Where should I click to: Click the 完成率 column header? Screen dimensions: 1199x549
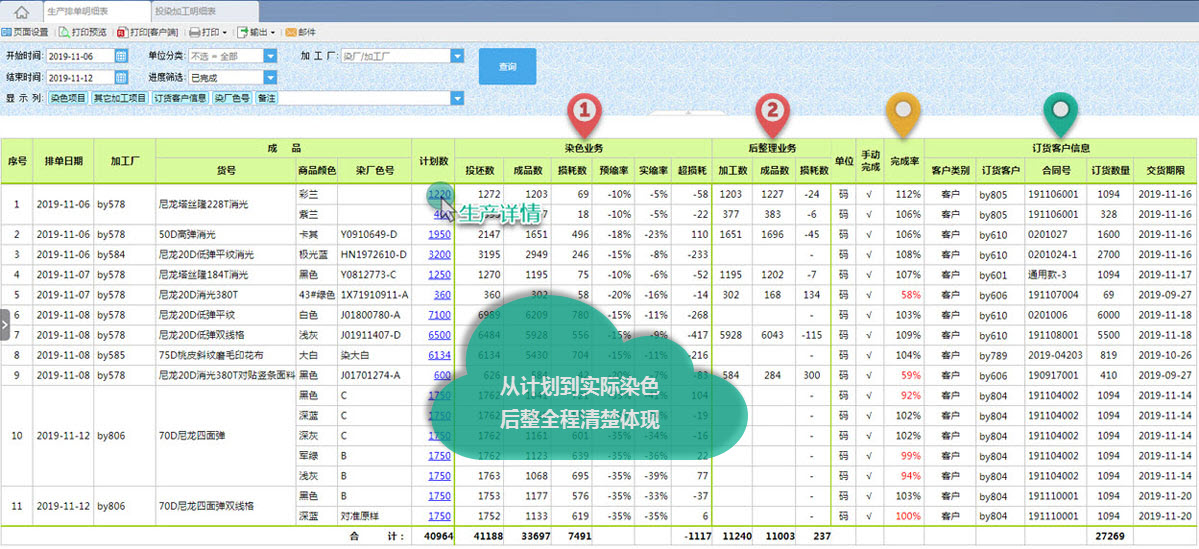pos(904,161)
